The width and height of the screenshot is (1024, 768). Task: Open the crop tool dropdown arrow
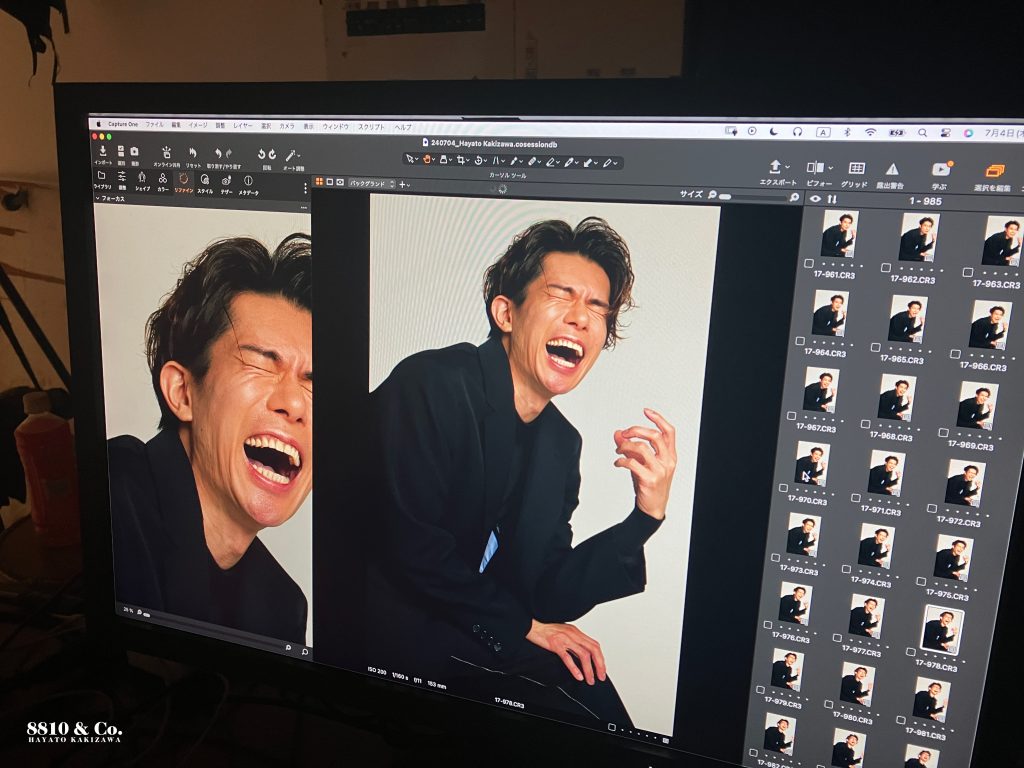click(468, 161)
